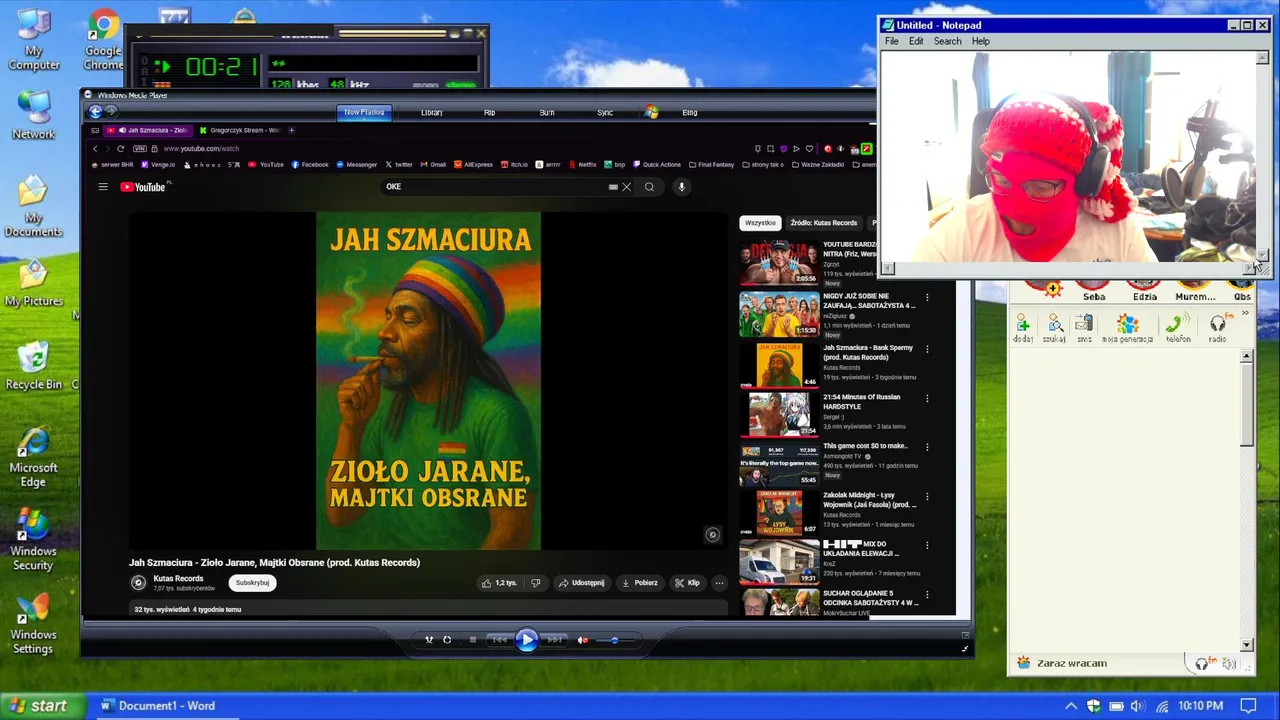Viewport: 1280px width, 720px height.
Task: Switch to Now Playing tab in Media Player
Action: pyautogui.click(x=364, y=112)
